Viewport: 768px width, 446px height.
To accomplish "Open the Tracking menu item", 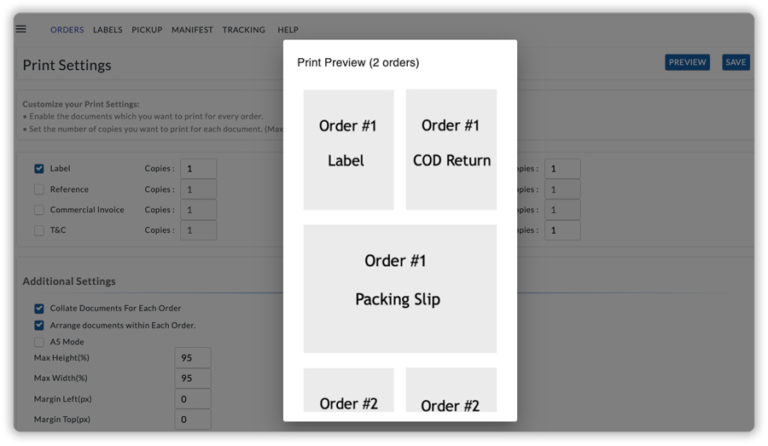I will click(244, 30).
